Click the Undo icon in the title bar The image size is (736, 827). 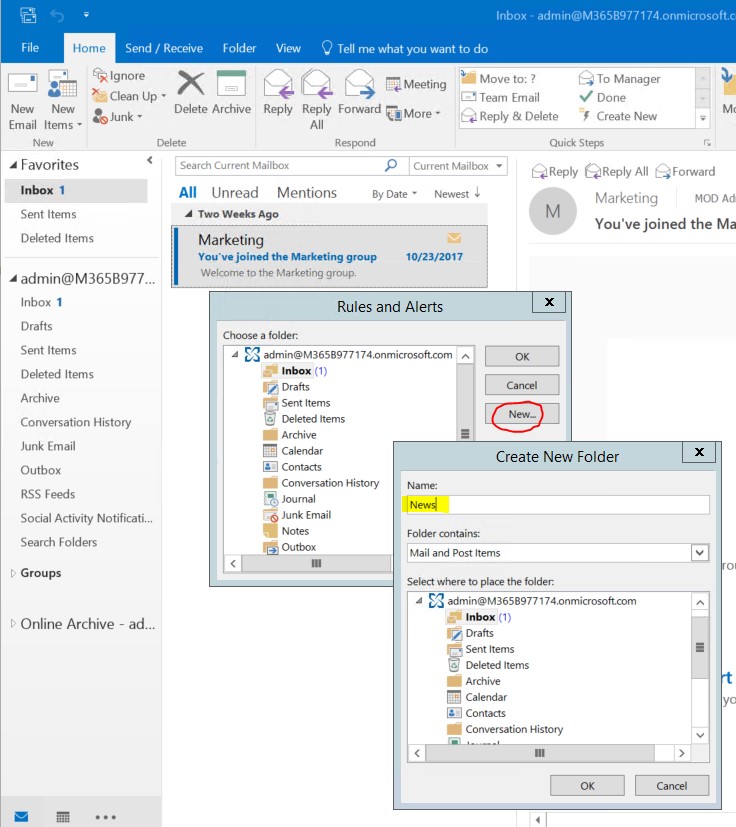(x=57, y=16)
